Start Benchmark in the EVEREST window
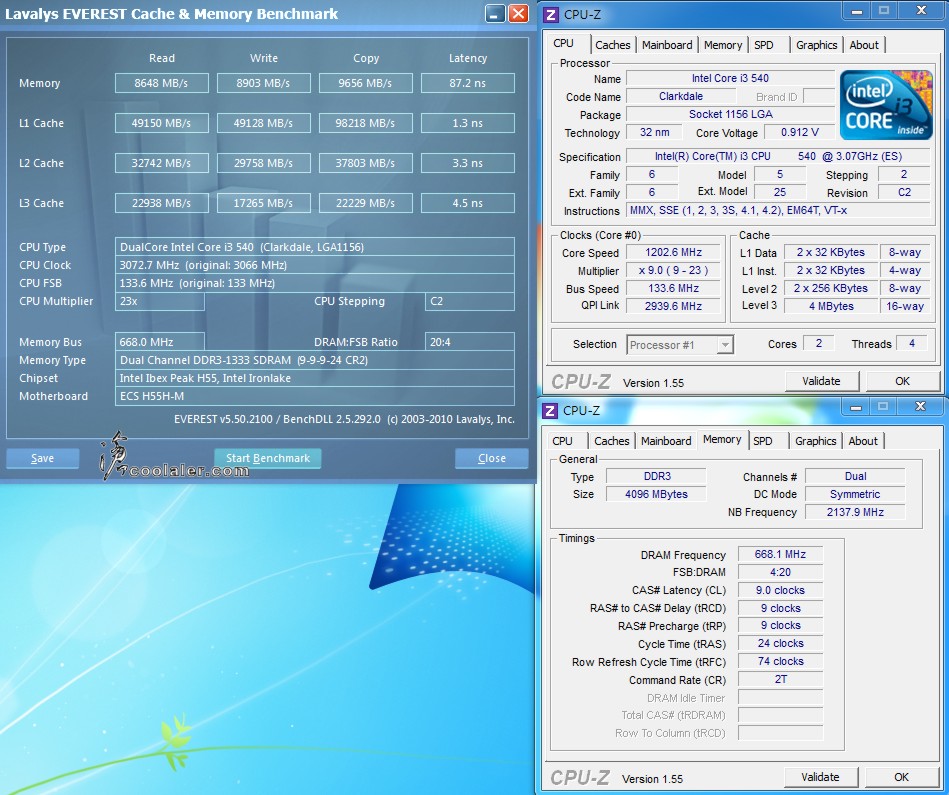Screen dimensions: 949x795 [x=268, y=459]
